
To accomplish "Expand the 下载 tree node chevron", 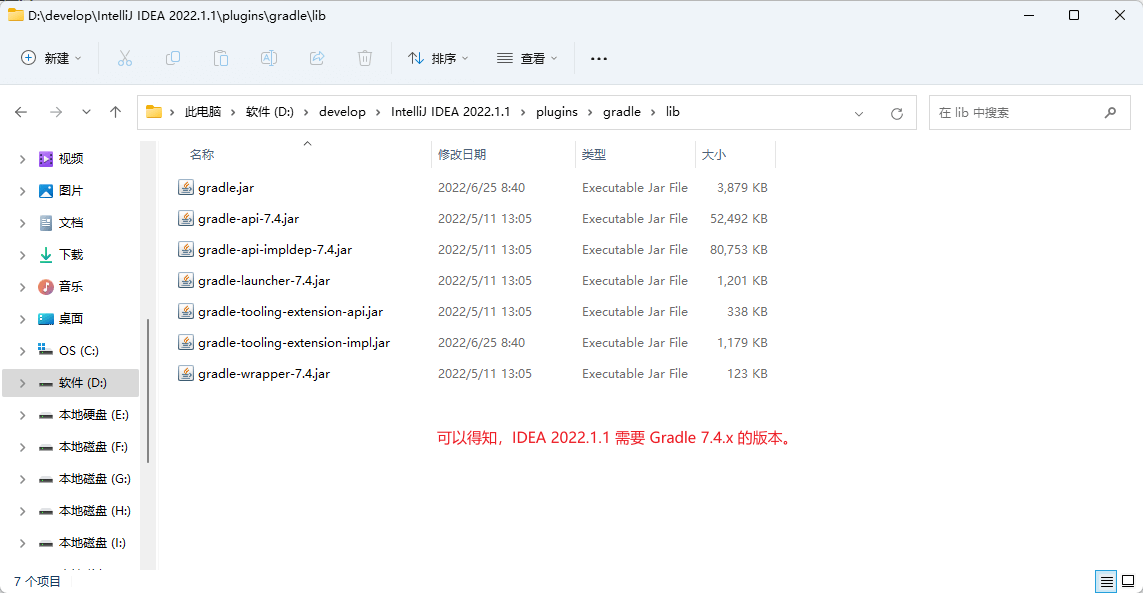I will point(23,255).
